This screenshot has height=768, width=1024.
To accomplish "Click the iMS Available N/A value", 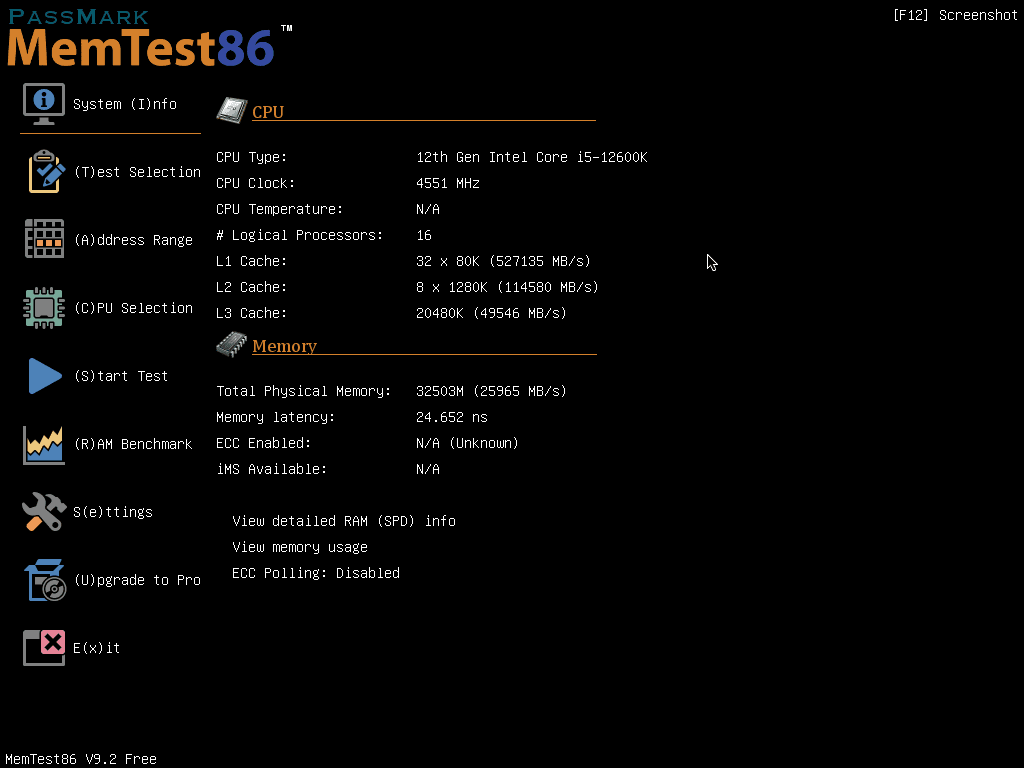I will click(428, 469).
